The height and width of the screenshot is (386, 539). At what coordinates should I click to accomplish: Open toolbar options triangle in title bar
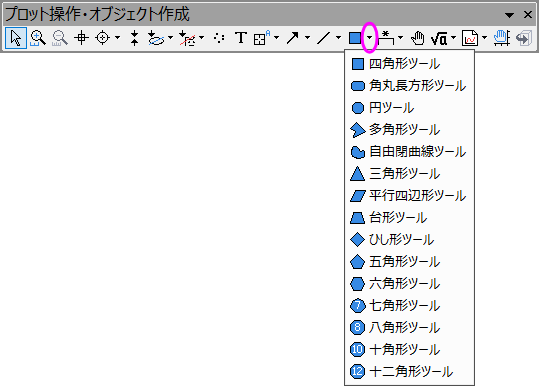[x=509, y=15]
